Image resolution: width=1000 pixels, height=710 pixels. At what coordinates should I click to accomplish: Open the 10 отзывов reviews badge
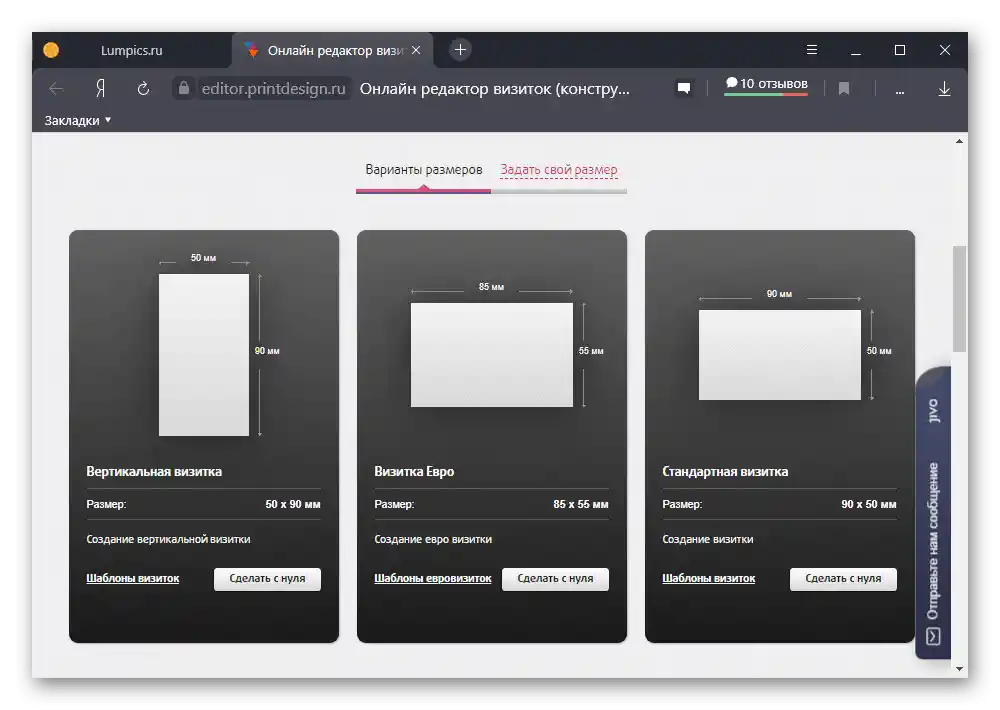click(766, 85)
